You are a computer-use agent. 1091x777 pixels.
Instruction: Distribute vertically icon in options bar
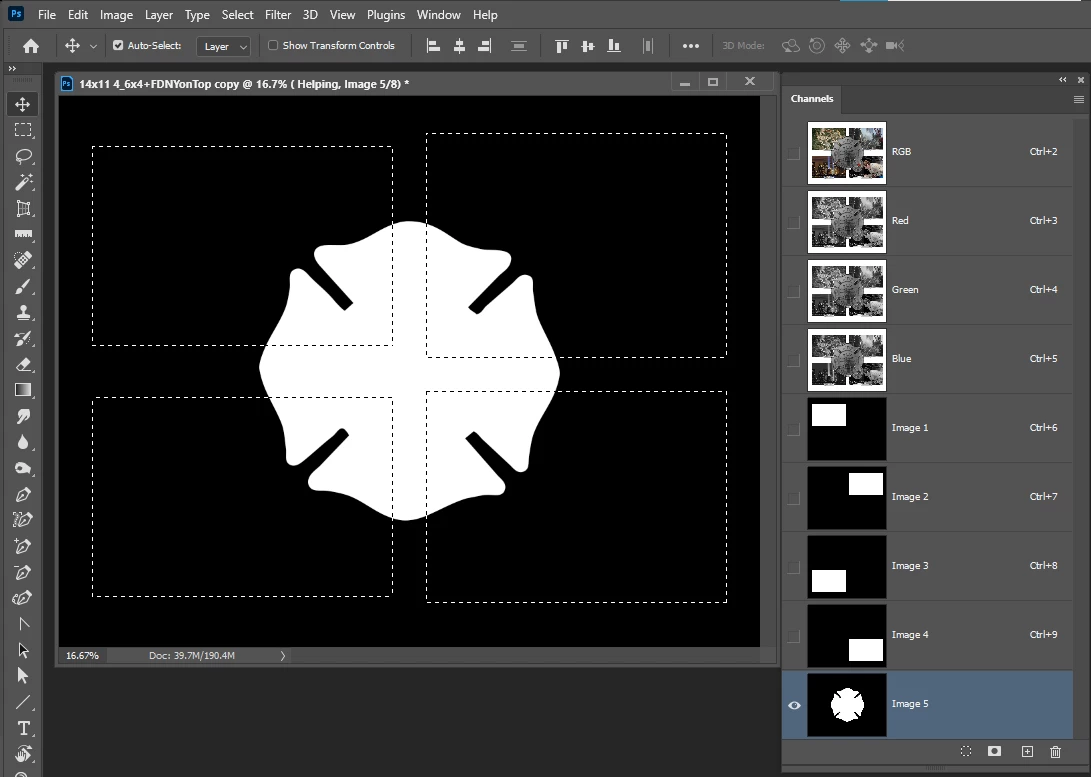point(518,46)
